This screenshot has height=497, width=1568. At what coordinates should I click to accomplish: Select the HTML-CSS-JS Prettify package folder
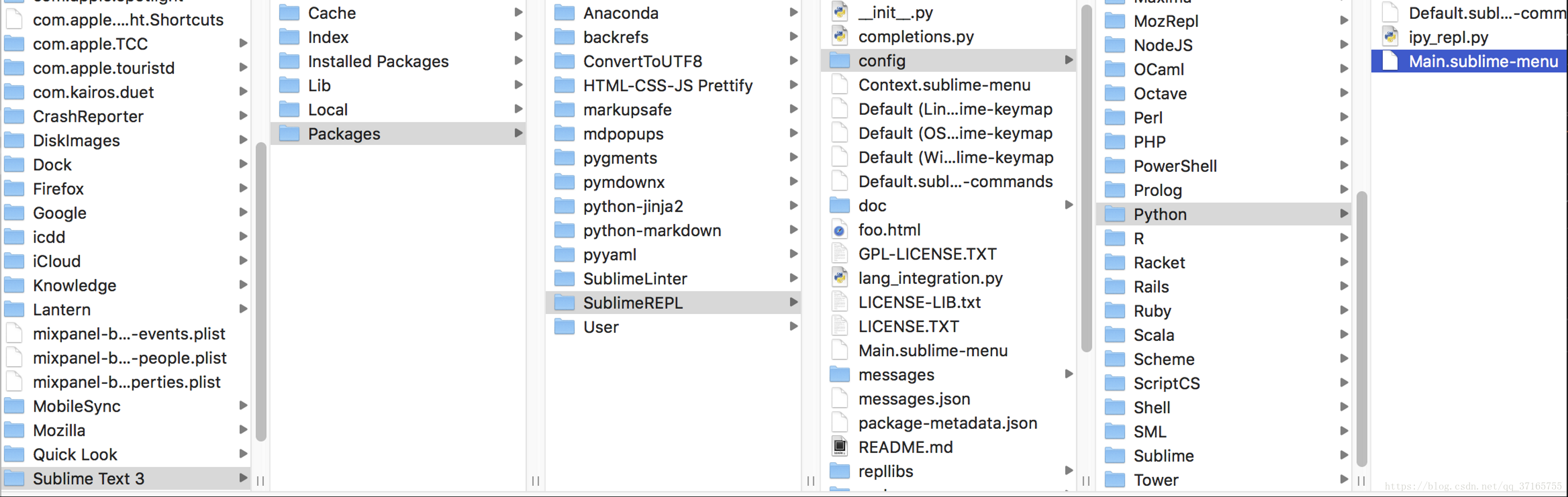(x=674, y=85)
